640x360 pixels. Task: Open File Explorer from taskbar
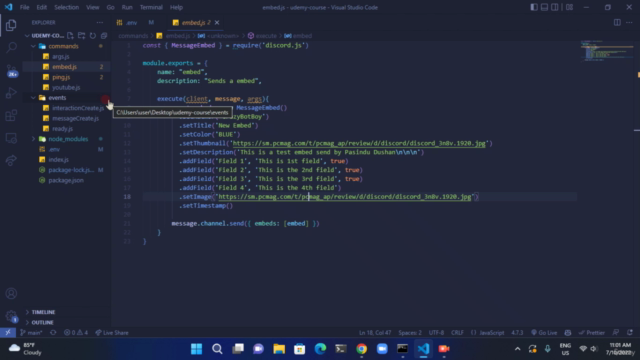279,349
